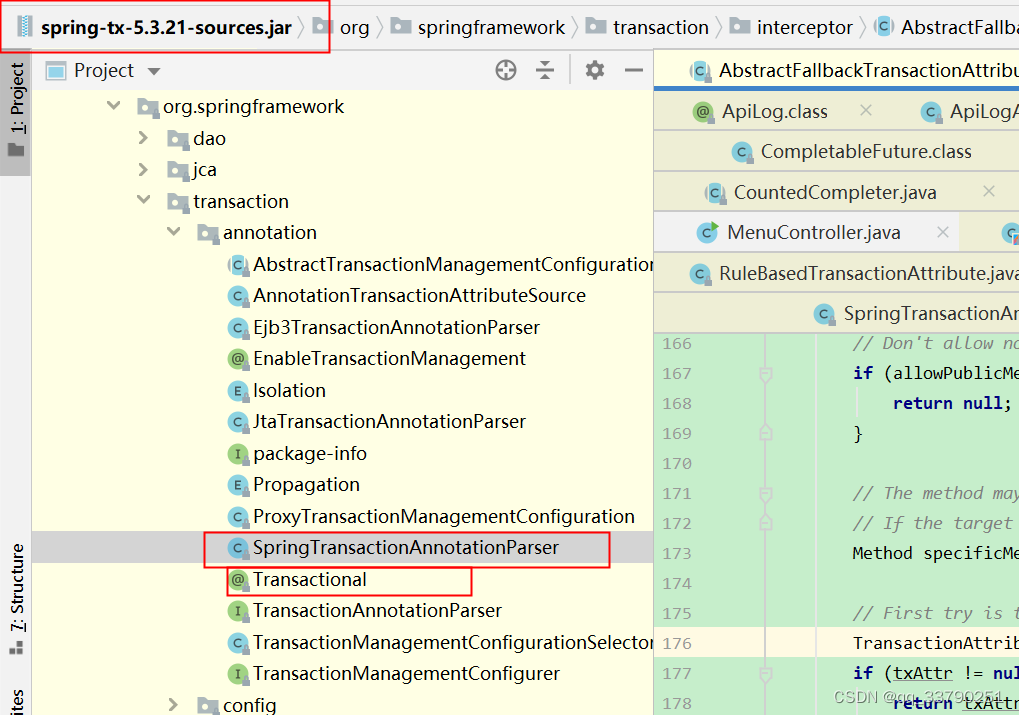Viewport: 1019px width, 715px height.
Task: Select package-info file
Action: point(298,454)
